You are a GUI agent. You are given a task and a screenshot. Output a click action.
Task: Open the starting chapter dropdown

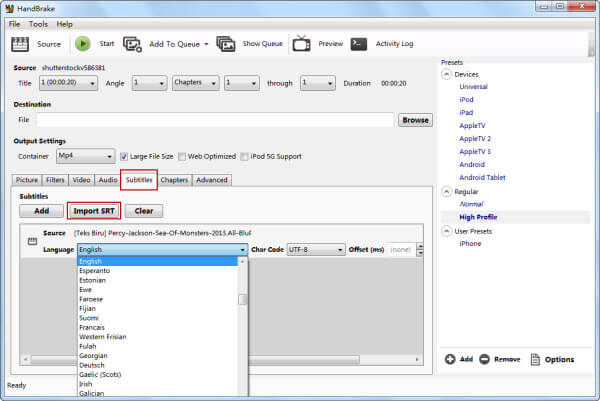click(x=241, y=83)
